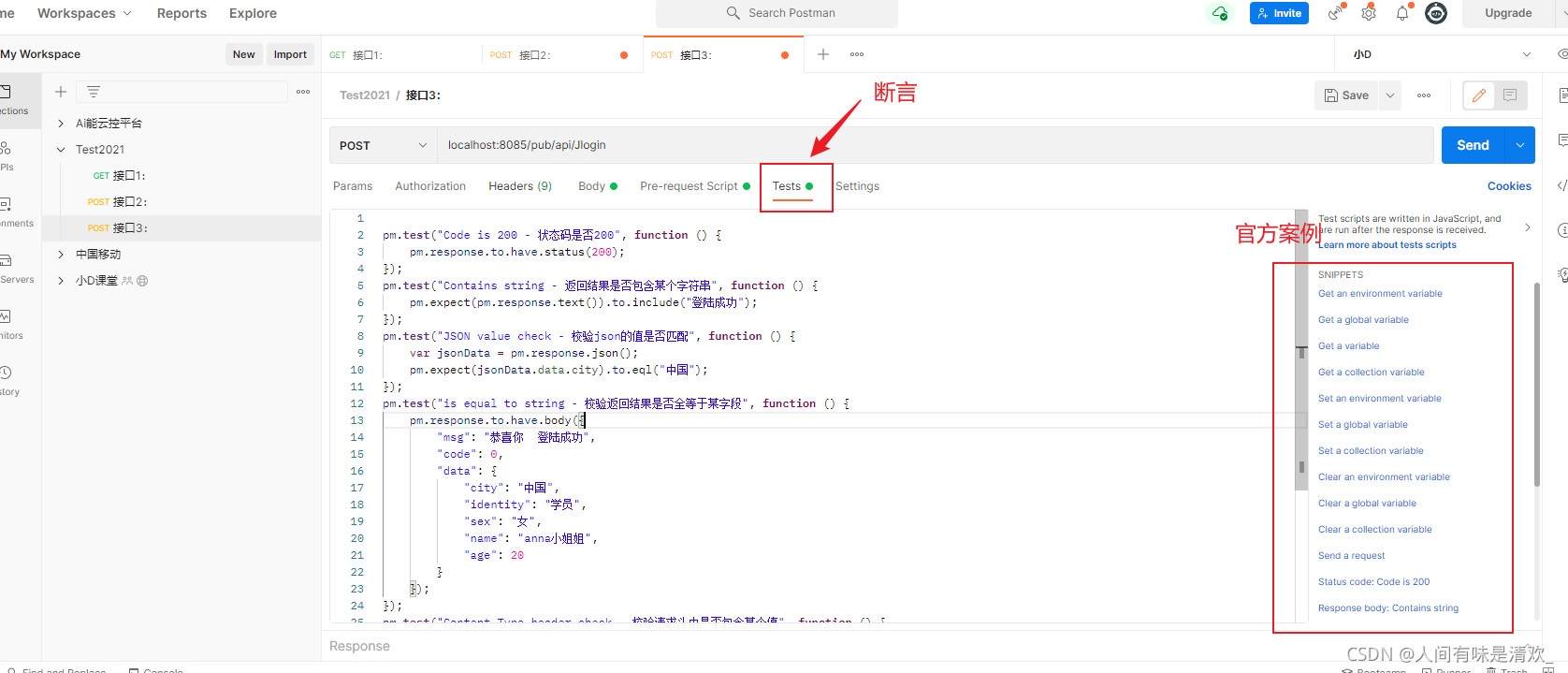
Task: Switch to the Authorization tab
Action: 430,186
